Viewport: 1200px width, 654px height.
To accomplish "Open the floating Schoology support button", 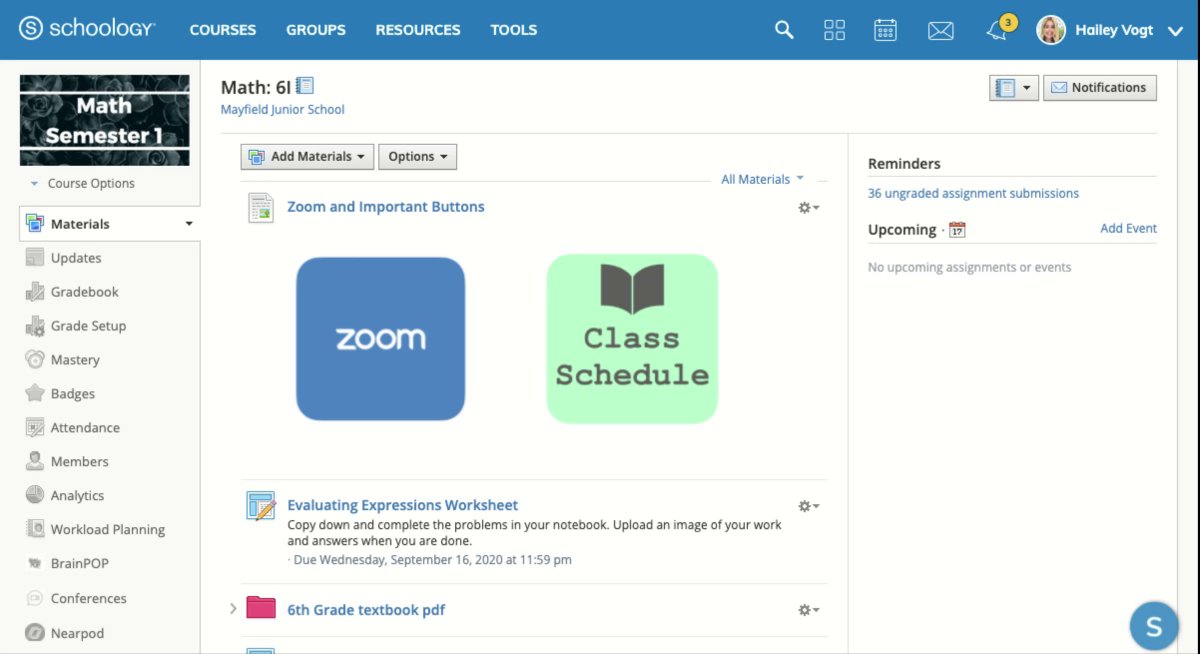I will [1153, 627].
